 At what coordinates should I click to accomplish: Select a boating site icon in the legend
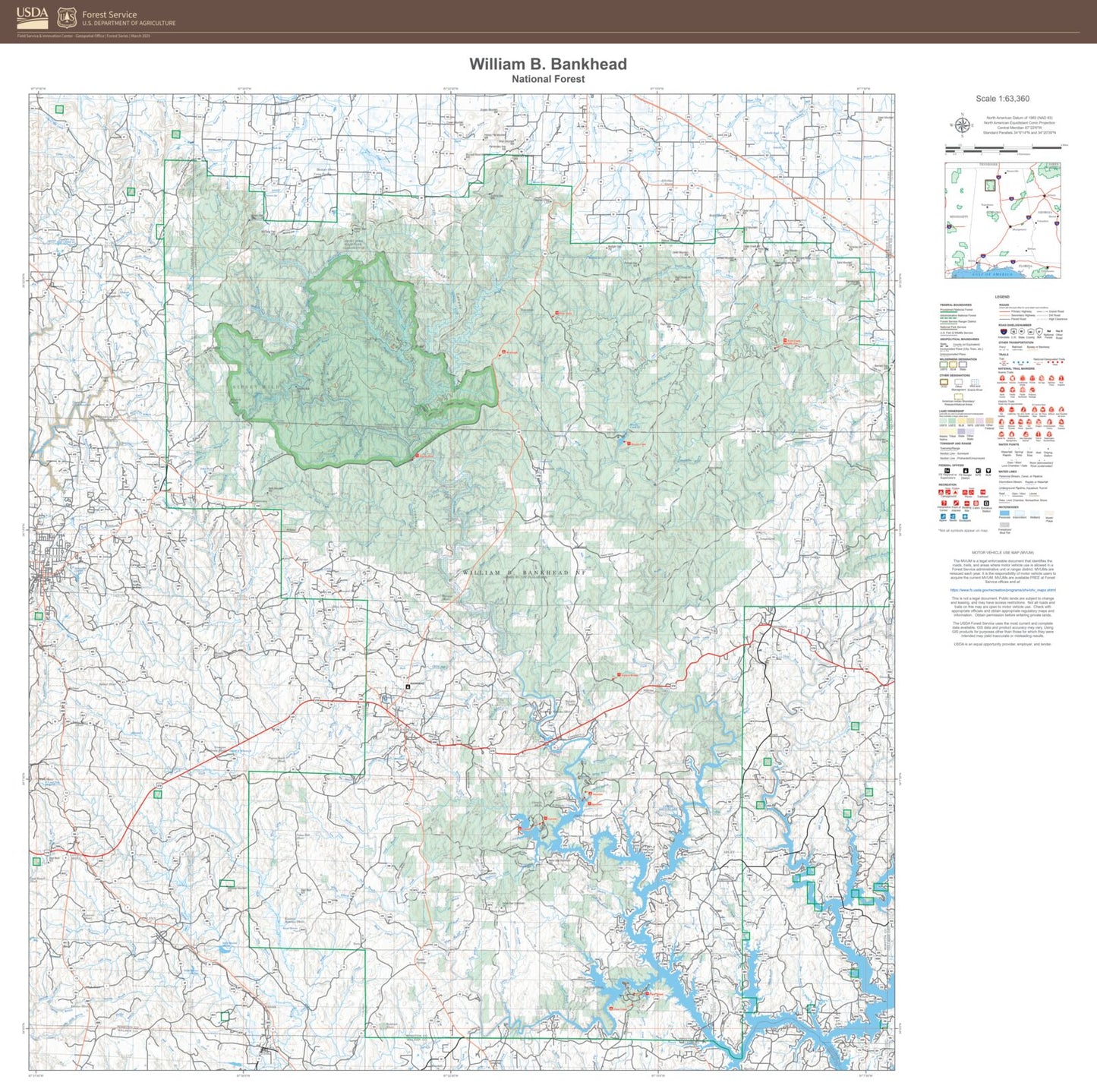[966, 502]
